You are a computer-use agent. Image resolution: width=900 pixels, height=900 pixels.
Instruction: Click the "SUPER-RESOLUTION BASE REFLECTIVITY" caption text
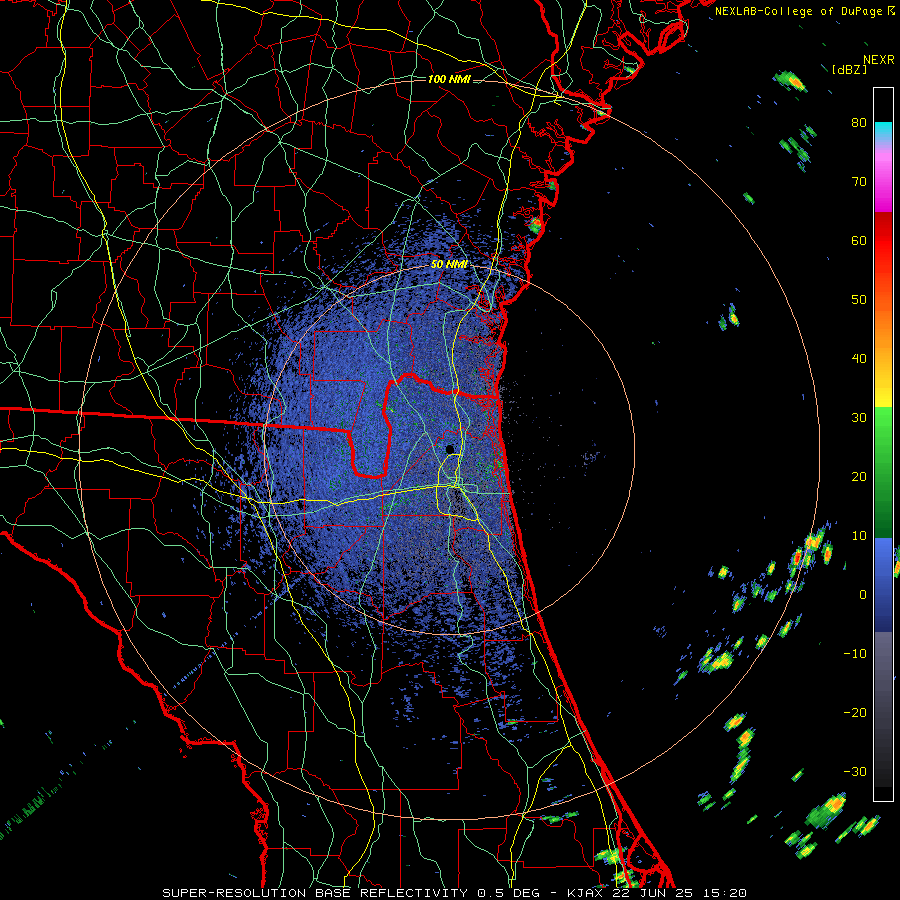314,893
